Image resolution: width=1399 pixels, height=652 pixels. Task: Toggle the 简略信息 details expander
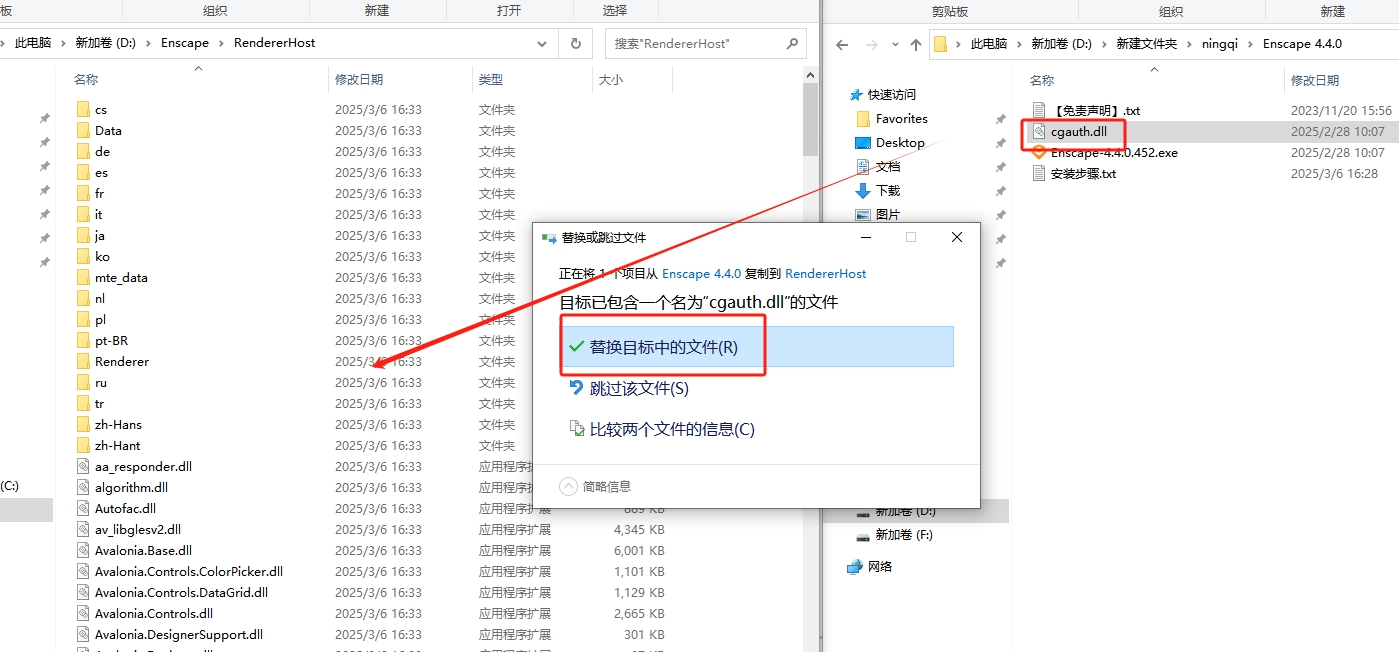pyautogui.click(x=596, y=486)
